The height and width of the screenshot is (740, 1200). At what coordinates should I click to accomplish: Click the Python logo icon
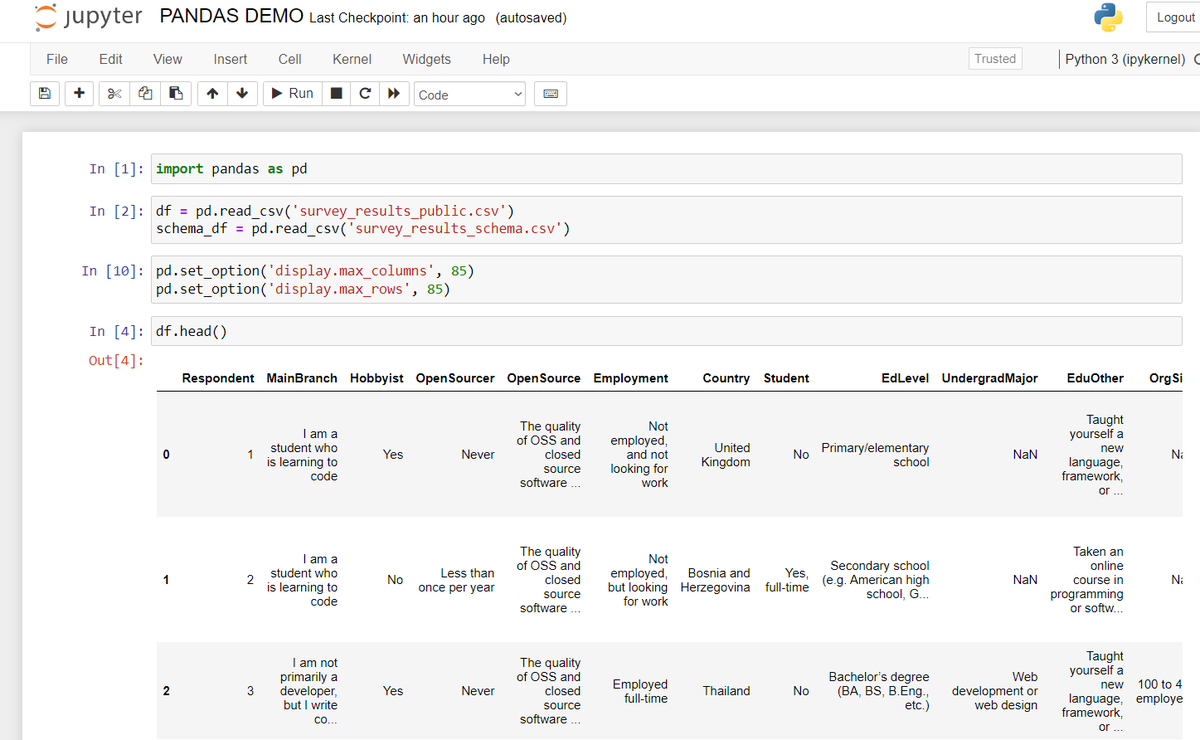click(x=1108, y=18)
